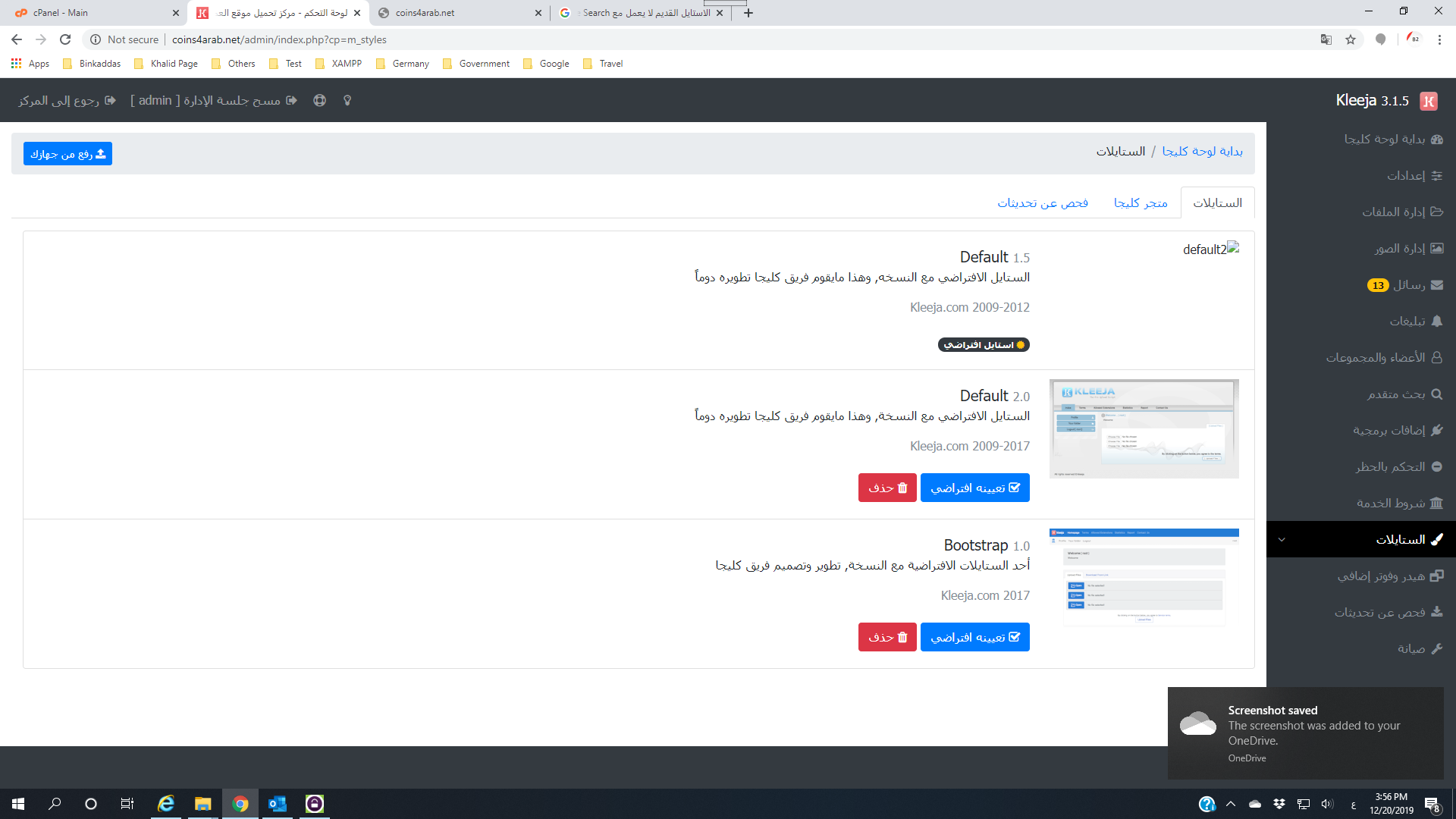Switch to the Kleeja store tab
This screenshot has width=1456, height=819.
coord(1140,202)
